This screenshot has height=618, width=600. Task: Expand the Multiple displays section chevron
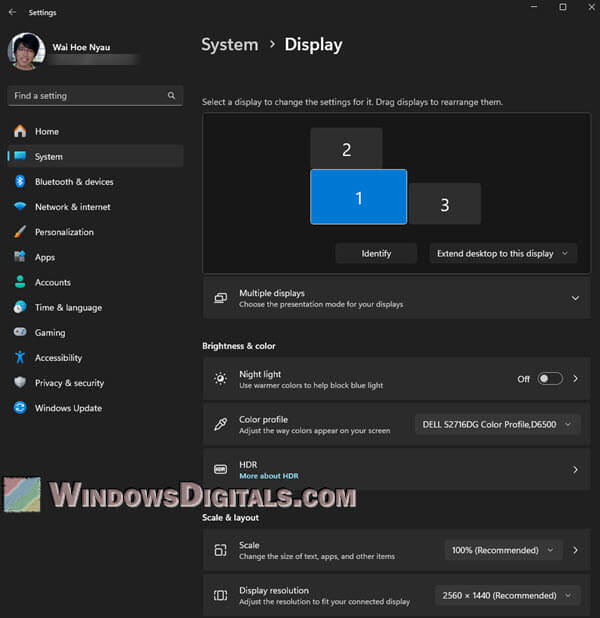[x=575, y=298]
